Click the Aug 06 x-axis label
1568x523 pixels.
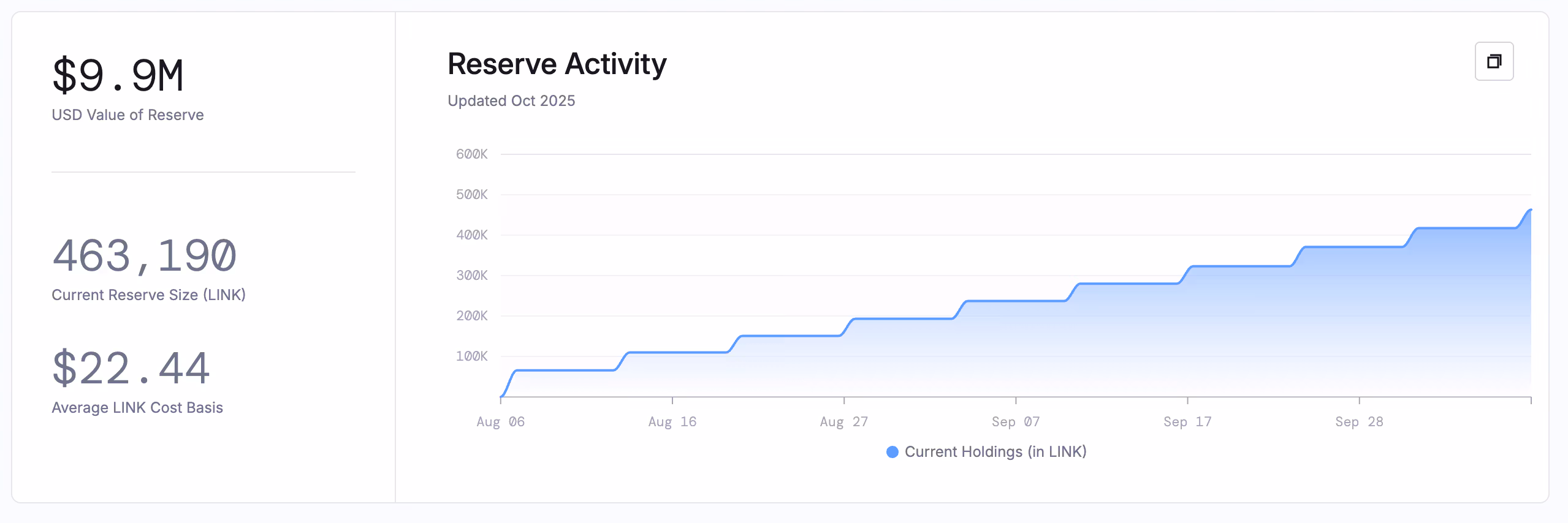tap(500, 422)
